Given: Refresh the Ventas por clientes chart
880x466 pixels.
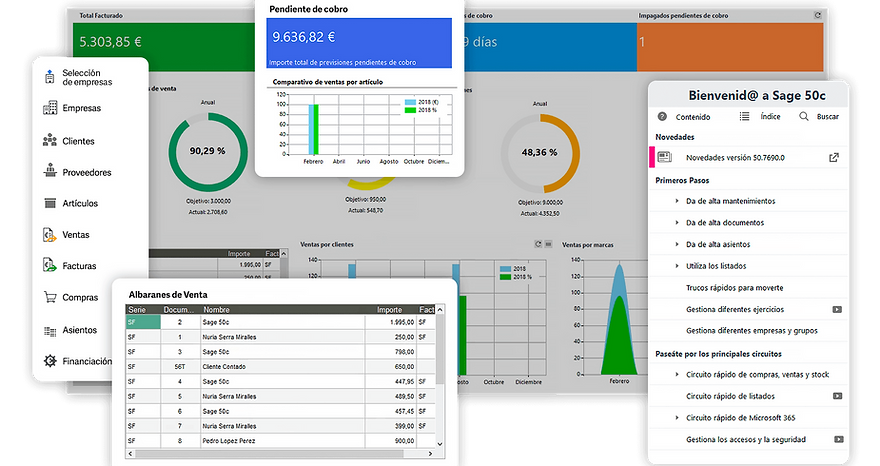Looking at the screenshot, I should coord(538,244).
